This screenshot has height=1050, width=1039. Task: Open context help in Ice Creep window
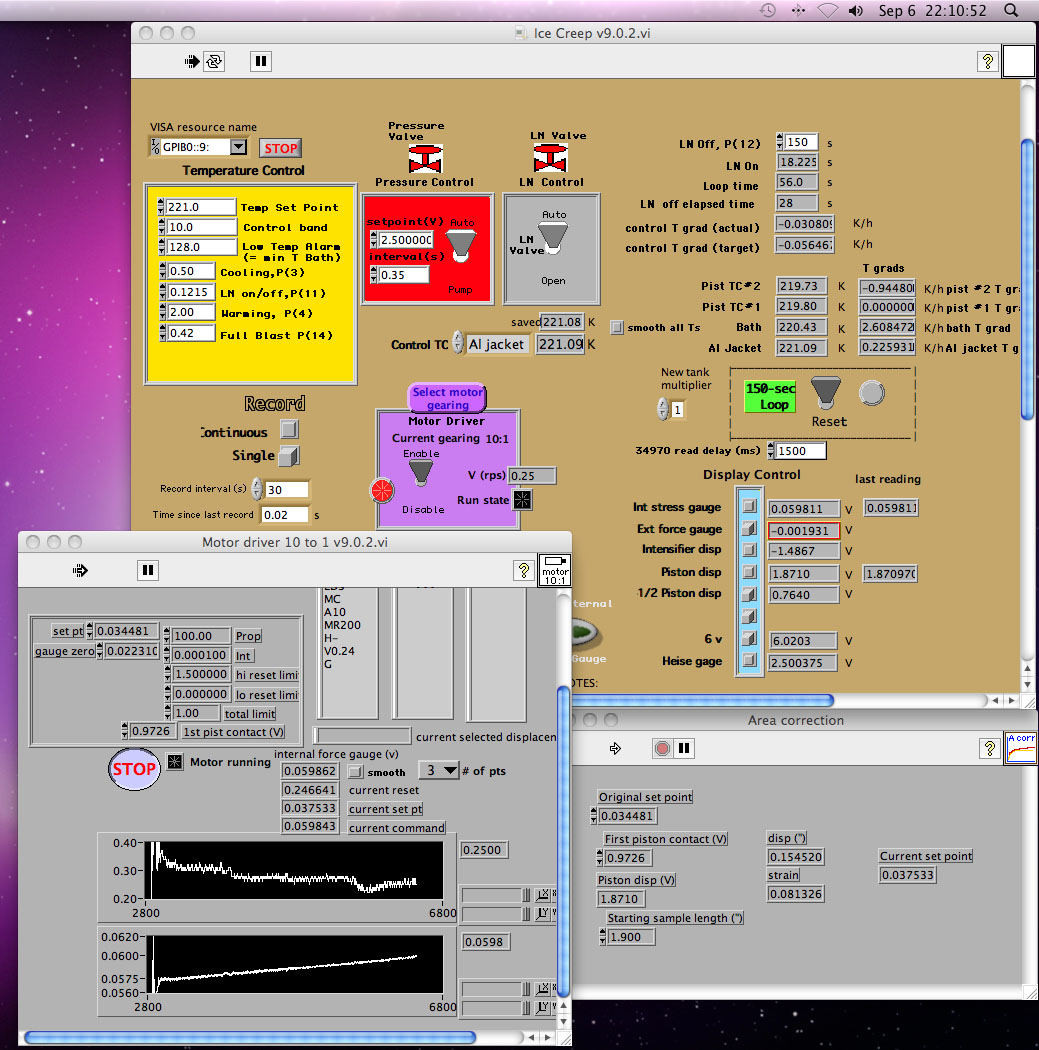click(x=986, y=61)
